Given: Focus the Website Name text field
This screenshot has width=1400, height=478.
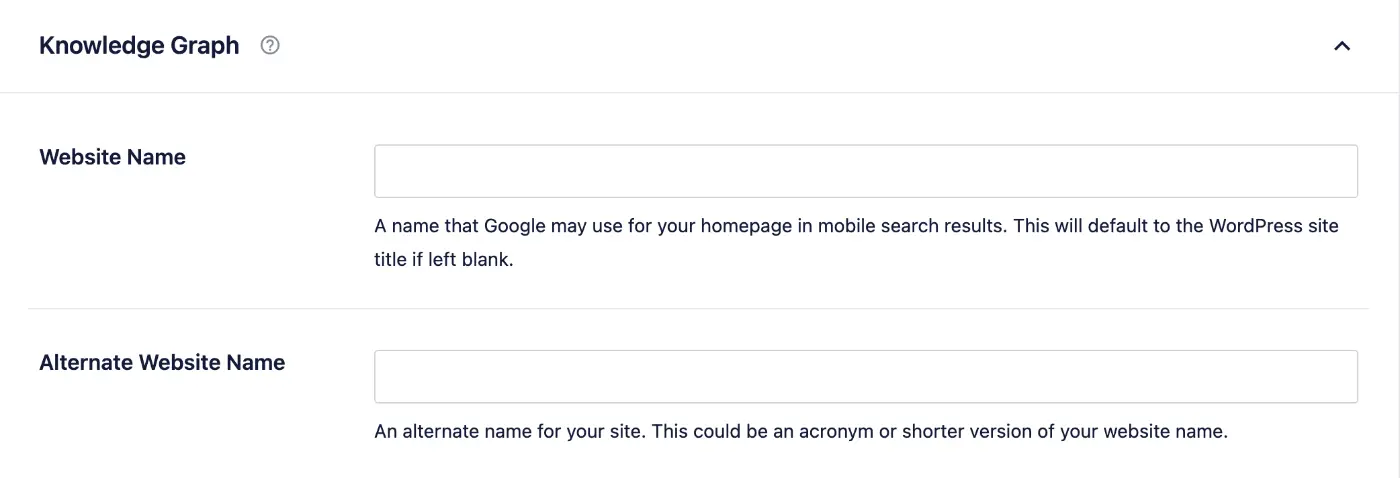Looking at the screenshot, I should (866, 171).
